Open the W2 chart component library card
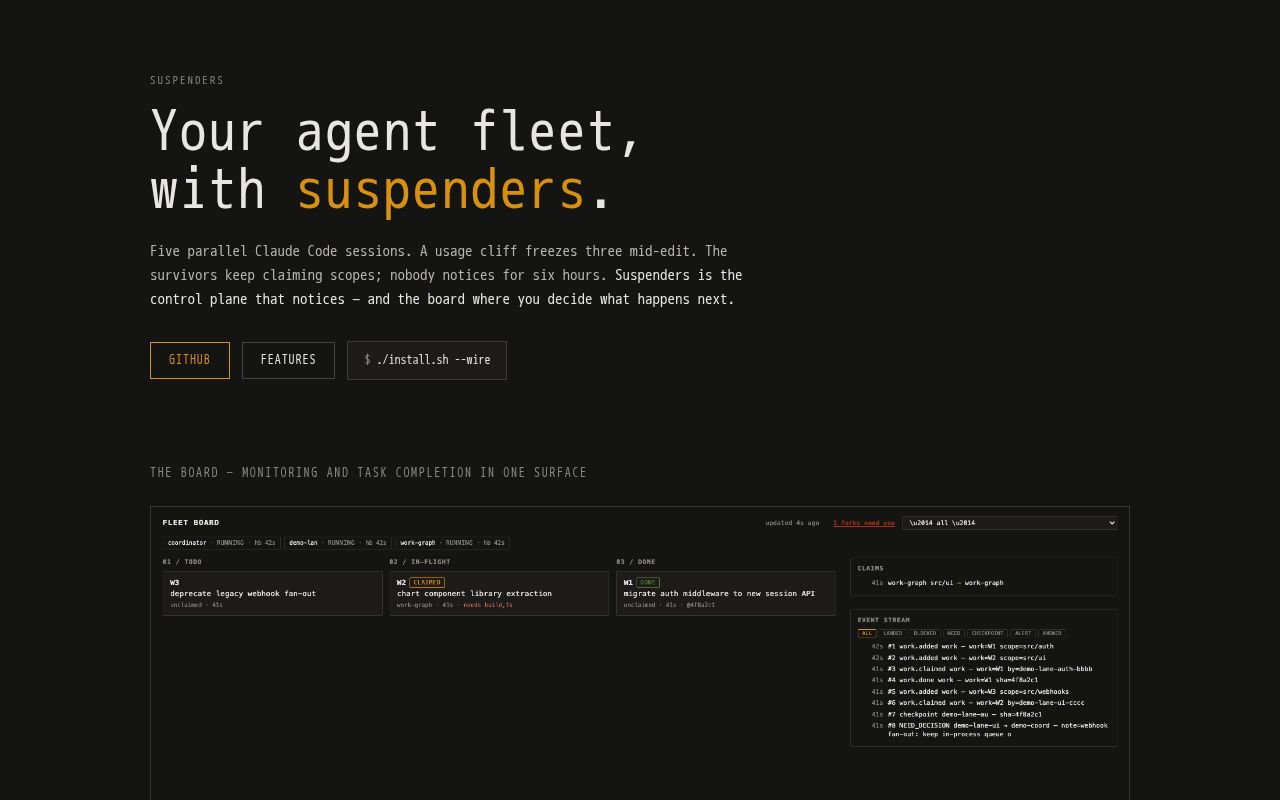The image size is (1280, 800). 499,593
